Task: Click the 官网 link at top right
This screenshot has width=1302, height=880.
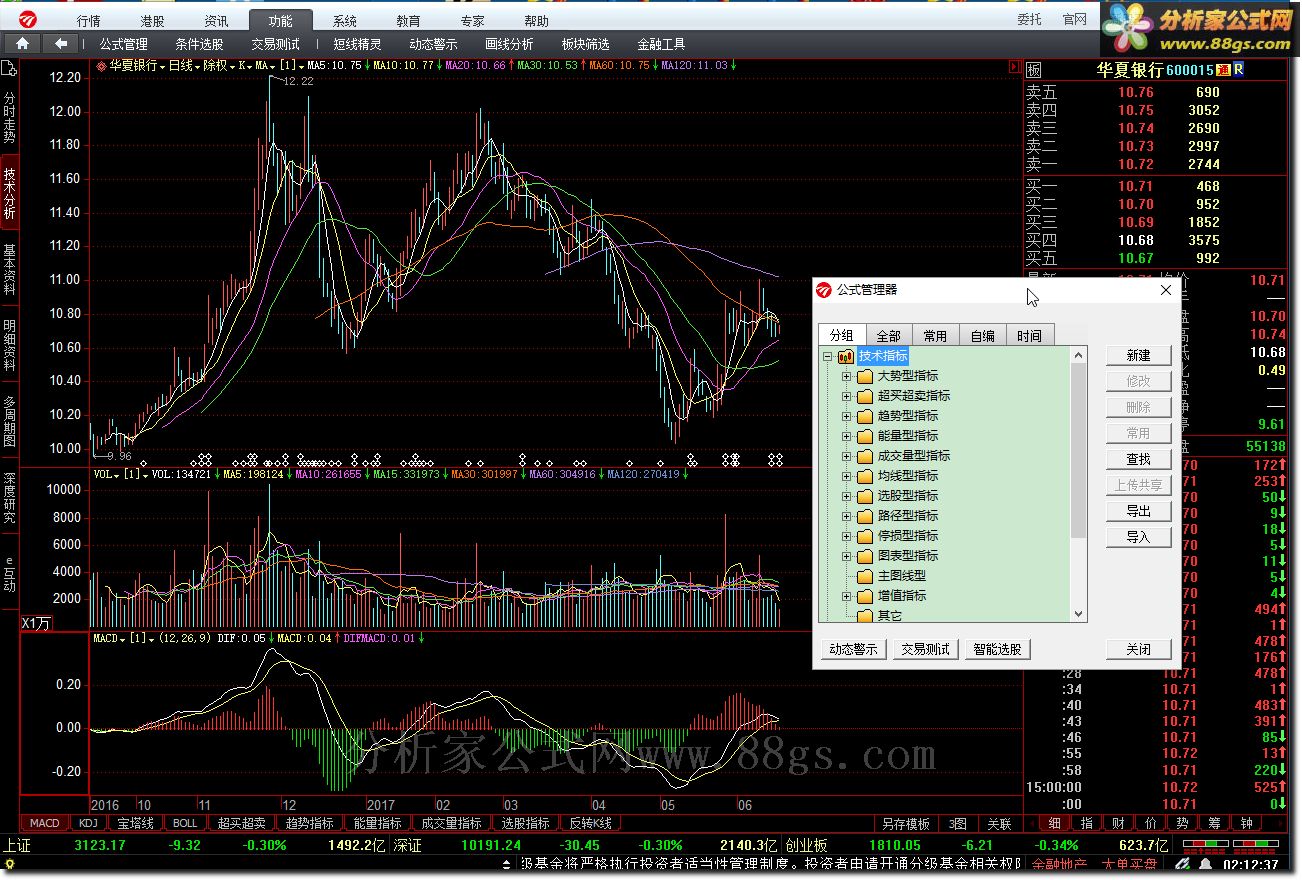Action: (x=1075, y=19)
